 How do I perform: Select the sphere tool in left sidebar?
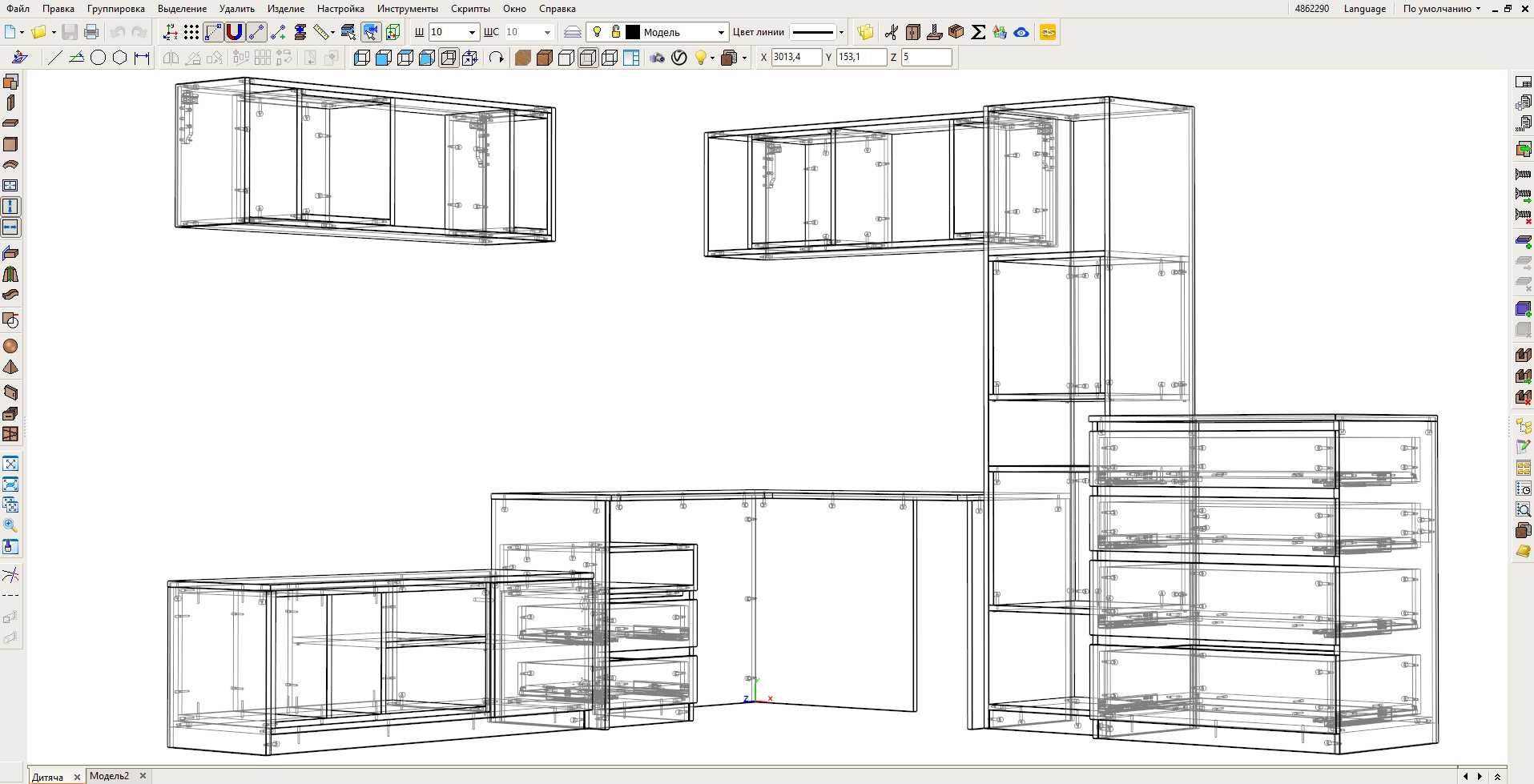coord(10,346)
